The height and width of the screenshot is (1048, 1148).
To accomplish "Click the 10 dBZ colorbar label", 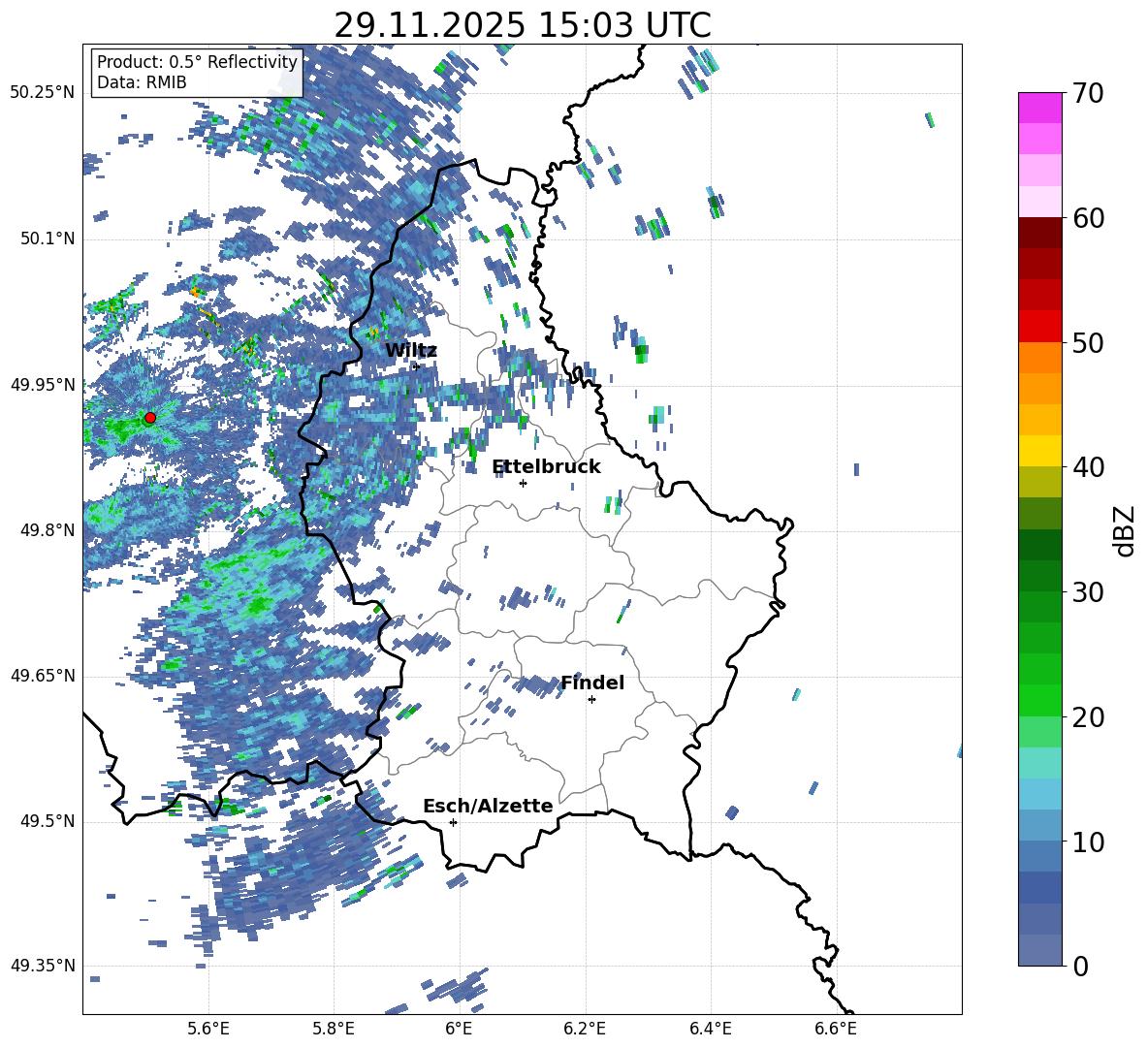I will point(1087,842).
